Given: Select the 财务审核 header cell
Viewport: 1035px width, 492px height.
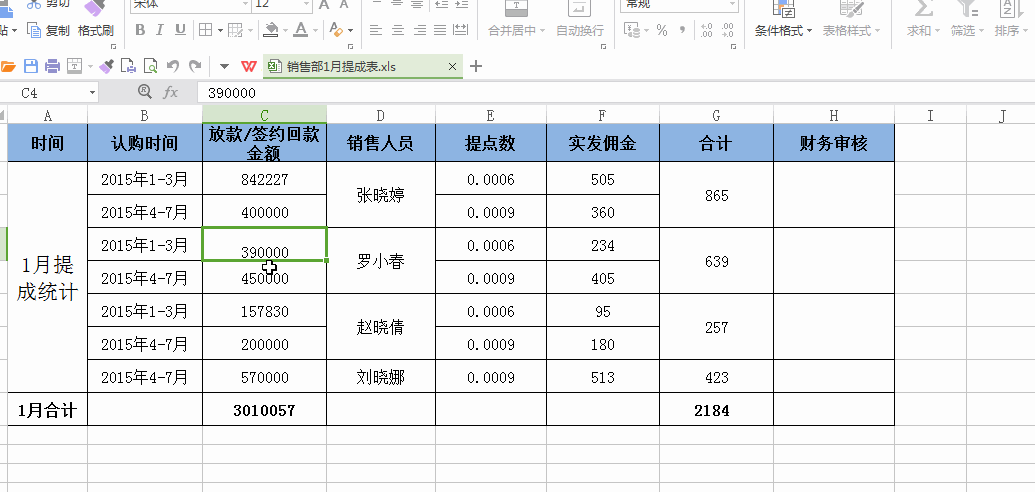Looking at the screenshot, I should [x=834, y=143].
